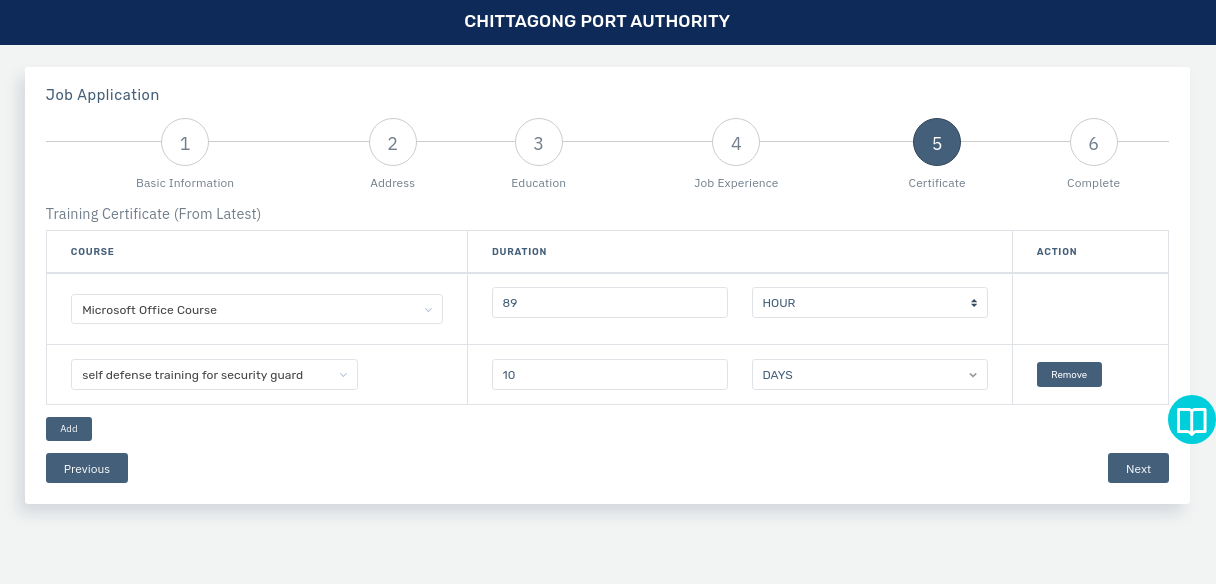Open the floating book help icon
Image resolution: width=1216 pixels, height=584 pixels.
[x=1192, y=420]
